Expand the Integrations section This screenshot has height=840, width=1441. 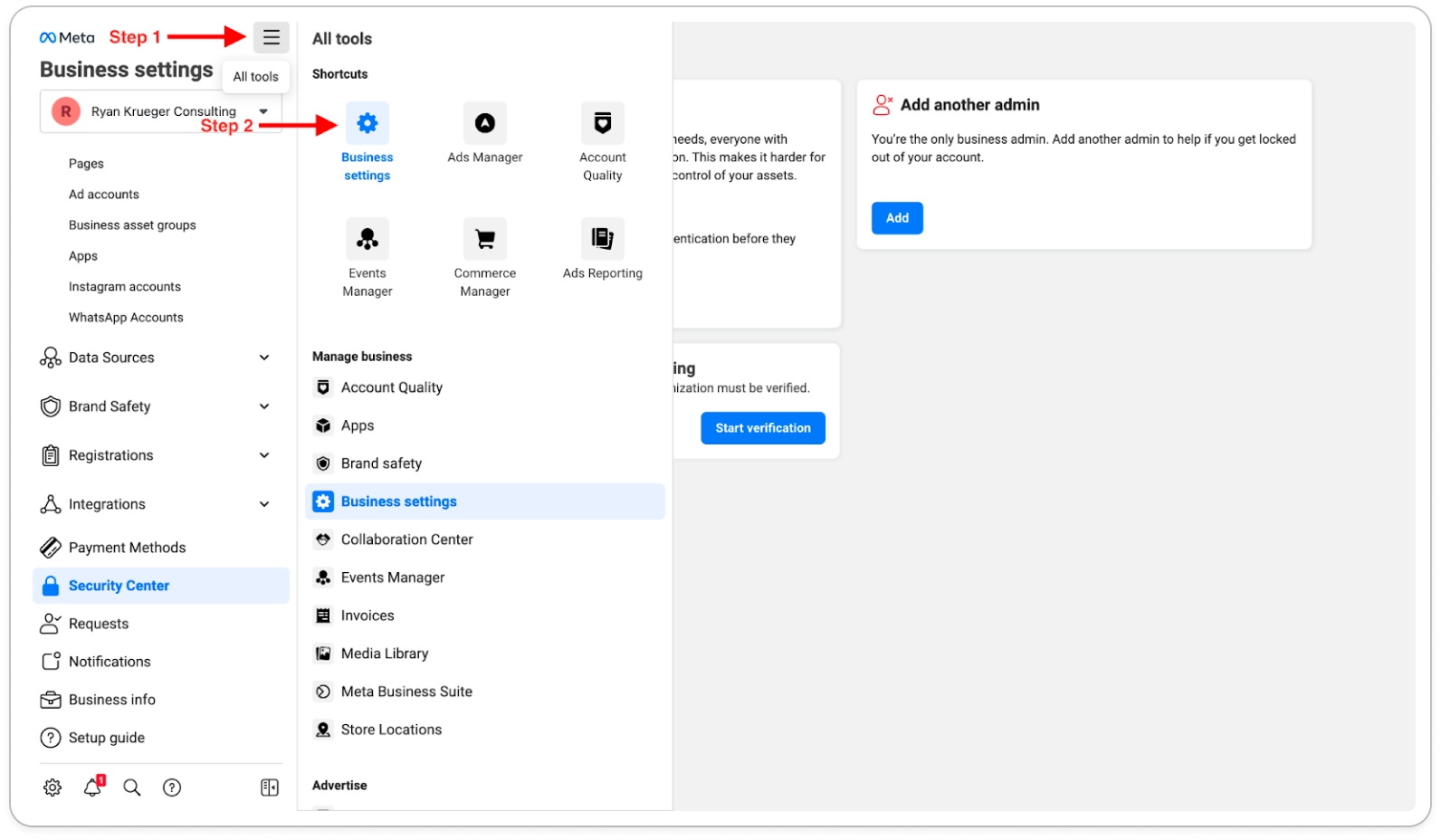[x=264, y=504]
